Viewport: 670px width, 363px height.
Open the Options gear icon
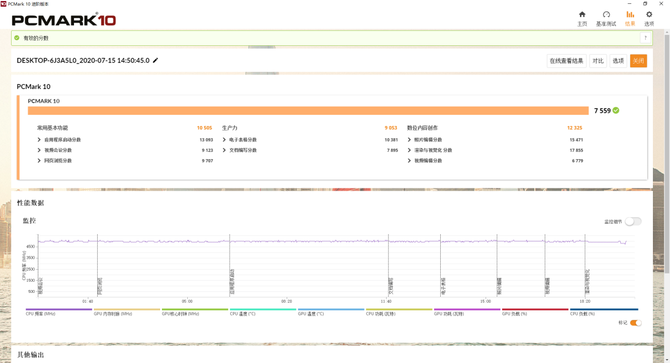(x=649, y=15)
